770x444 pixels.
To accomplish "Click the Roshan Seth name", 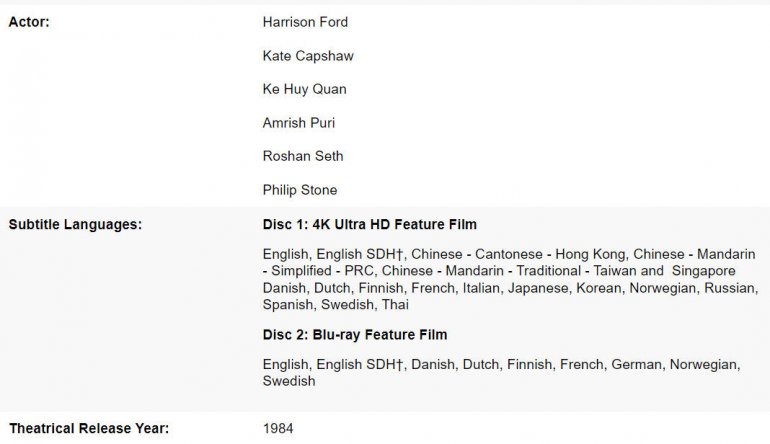I will (303, 156).
